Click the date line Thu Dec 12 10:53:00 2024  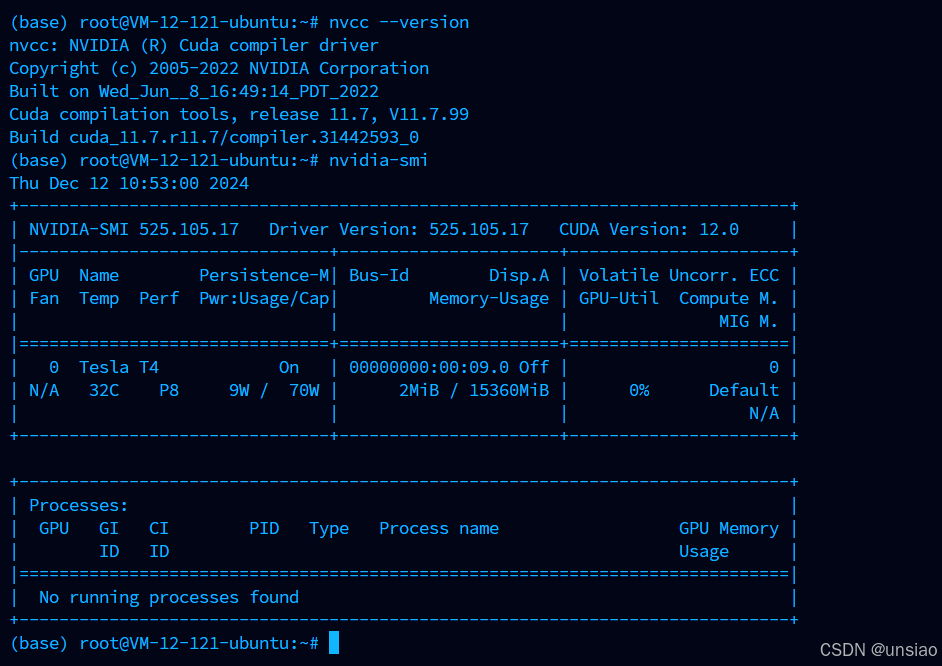129,183
